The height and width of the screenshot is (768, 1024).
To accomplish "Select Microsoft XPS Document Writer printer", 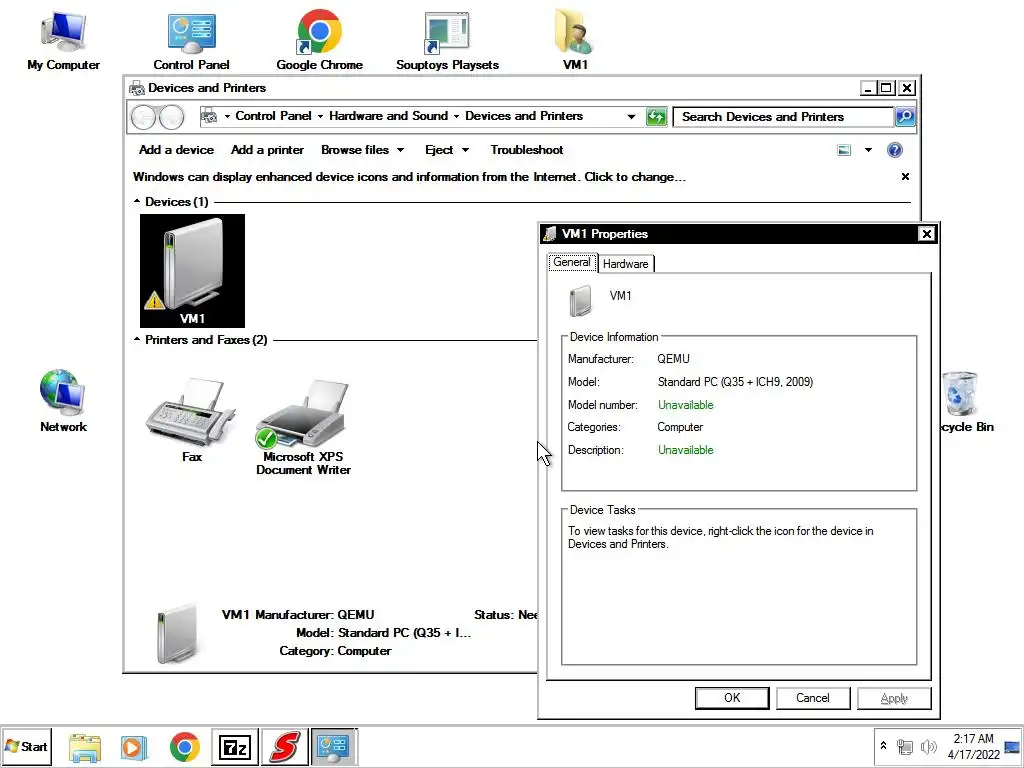I will click(x=303, y=427).
